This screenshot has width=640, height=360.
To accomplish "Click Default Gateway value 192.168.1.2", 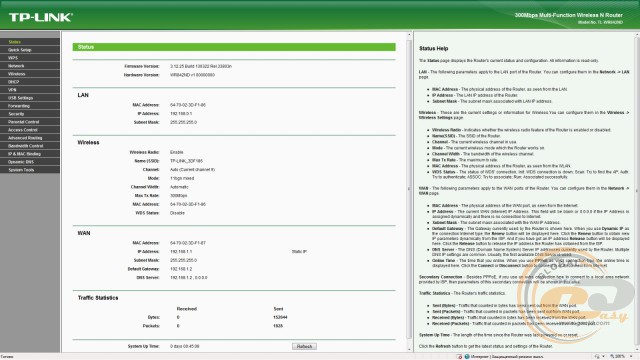I will tap(181, 269).
